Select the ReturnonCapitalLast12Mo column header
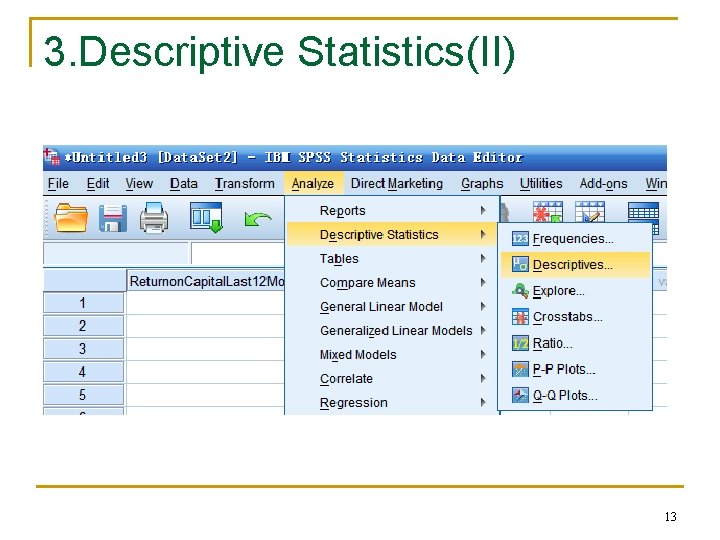Screen dimensions: 720x540 pos(206,281)
